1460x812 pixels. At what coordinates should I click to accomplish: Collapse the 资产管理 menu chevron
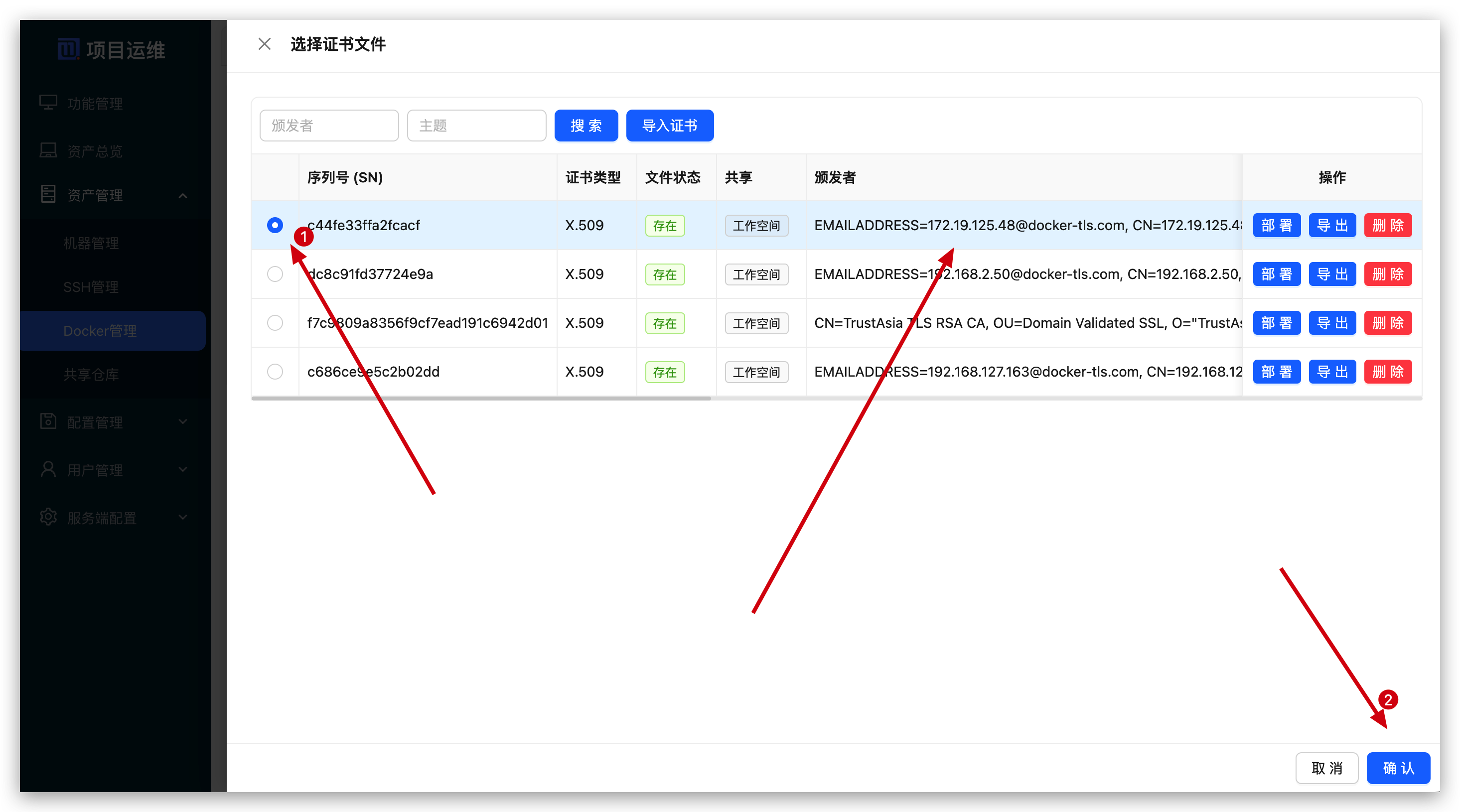[x=182, y=195]
